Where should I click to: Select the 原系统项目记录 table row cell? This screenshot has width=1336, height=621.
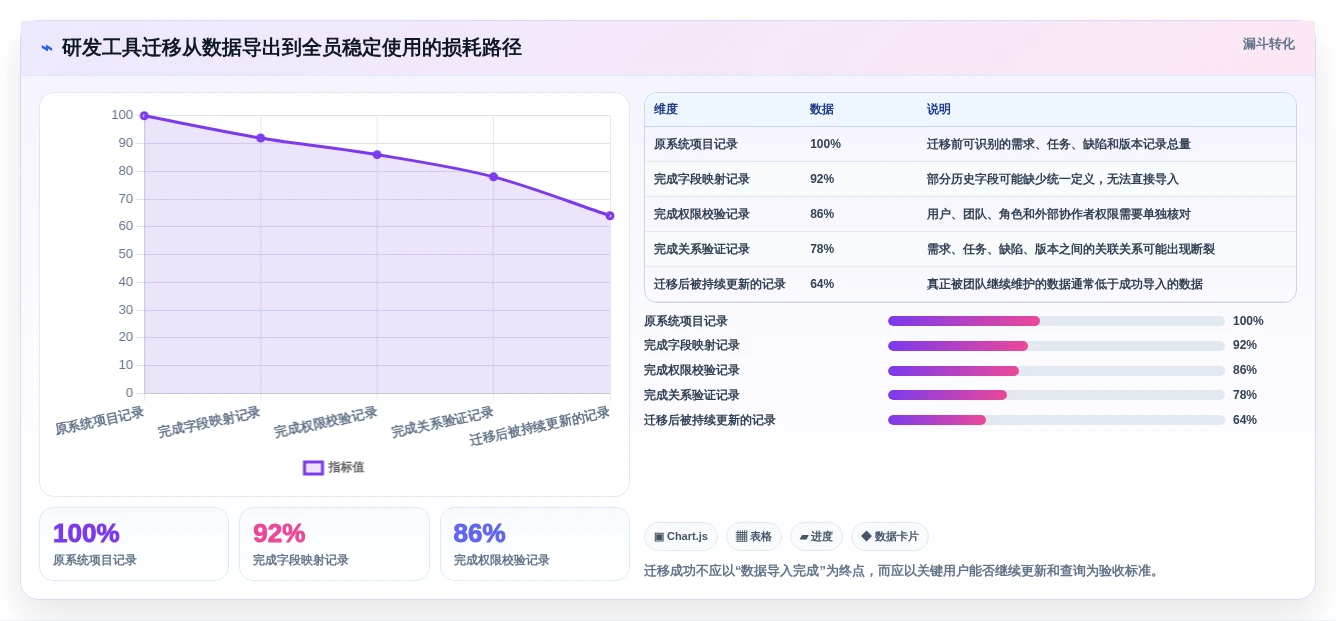(x=696, y=144)
